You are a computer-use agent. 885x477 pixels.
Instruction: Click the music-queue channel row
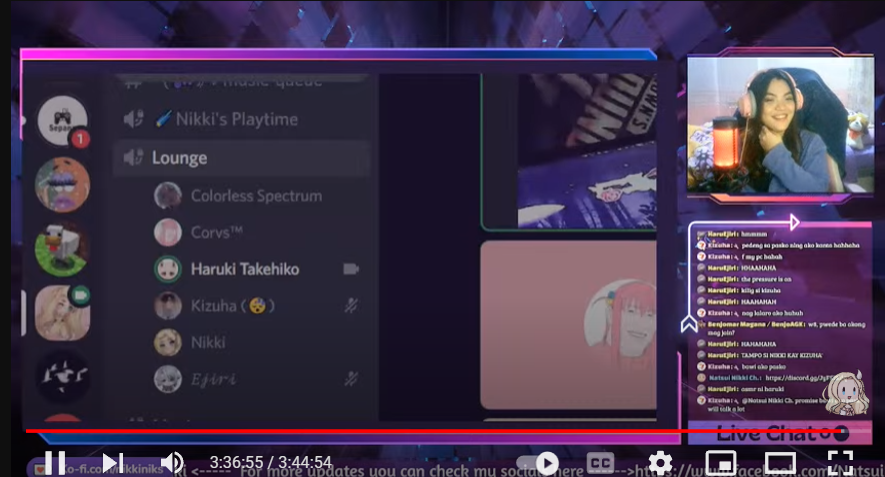click(x=242, y=83)
